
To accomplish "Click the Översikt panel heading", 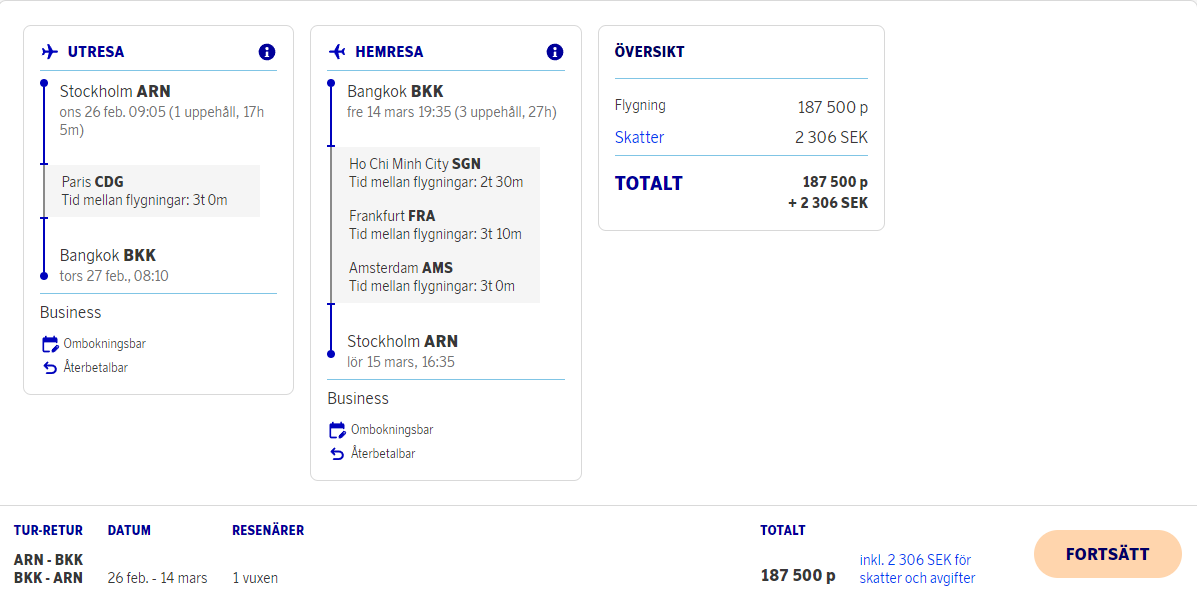I will [650, 52].
